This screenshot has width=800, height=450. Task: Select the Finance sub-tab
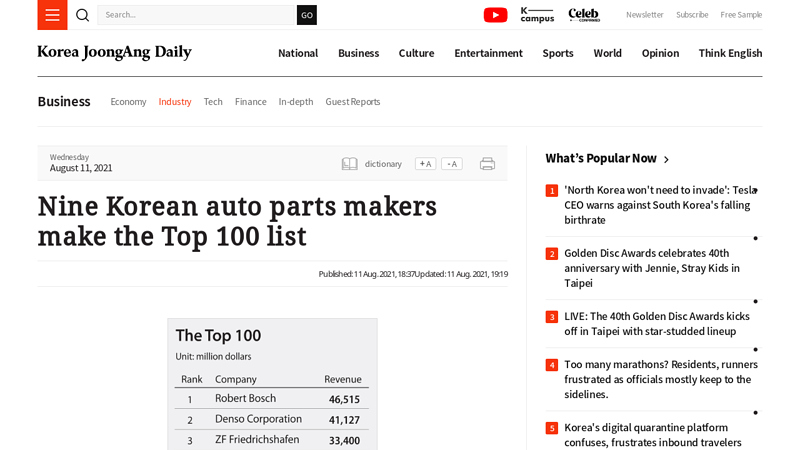(251, 102)
